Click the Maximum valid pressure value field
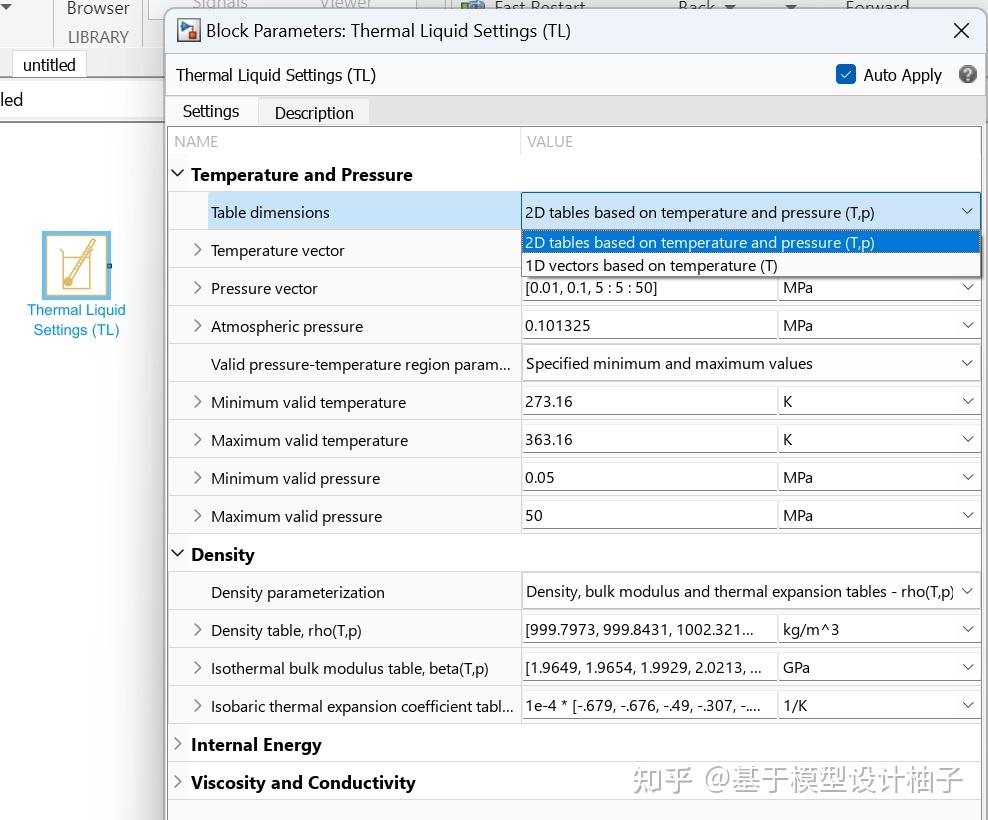Viewport: 988px width, 820px height. tap(648, 515)
